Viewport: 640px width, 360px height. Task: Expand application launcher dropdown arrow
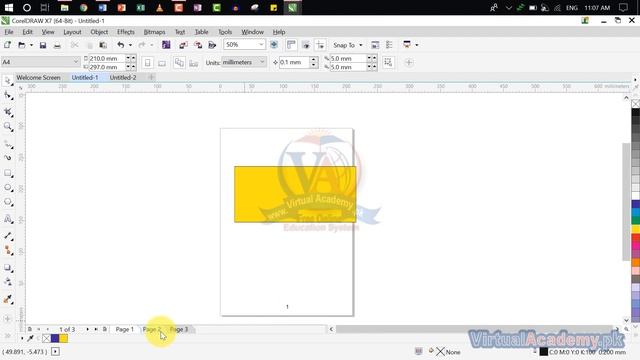pos(417,45)
